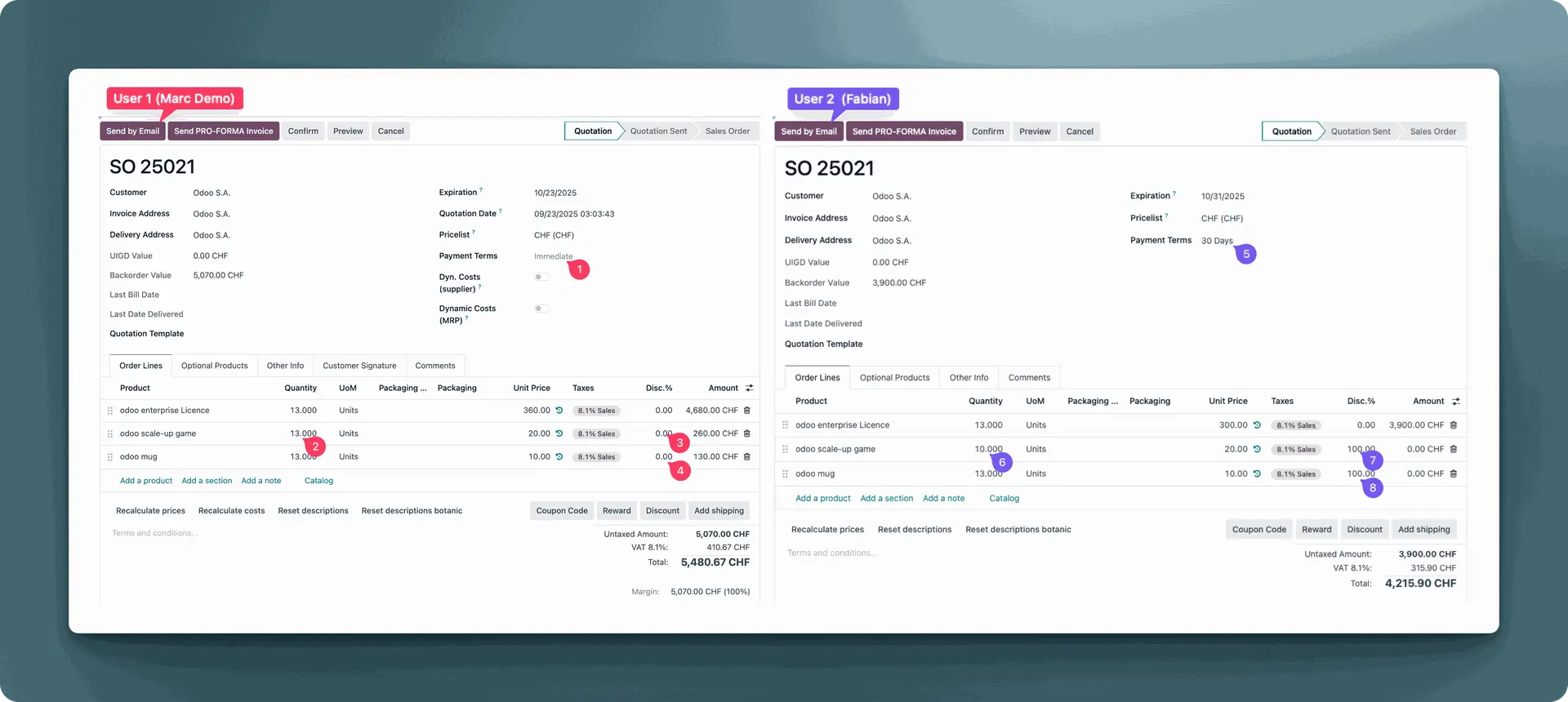Open column settings icon in User 2 order lines
Image resolution: width=1568 pixels, height=702 pixels.
[1455, 402]
